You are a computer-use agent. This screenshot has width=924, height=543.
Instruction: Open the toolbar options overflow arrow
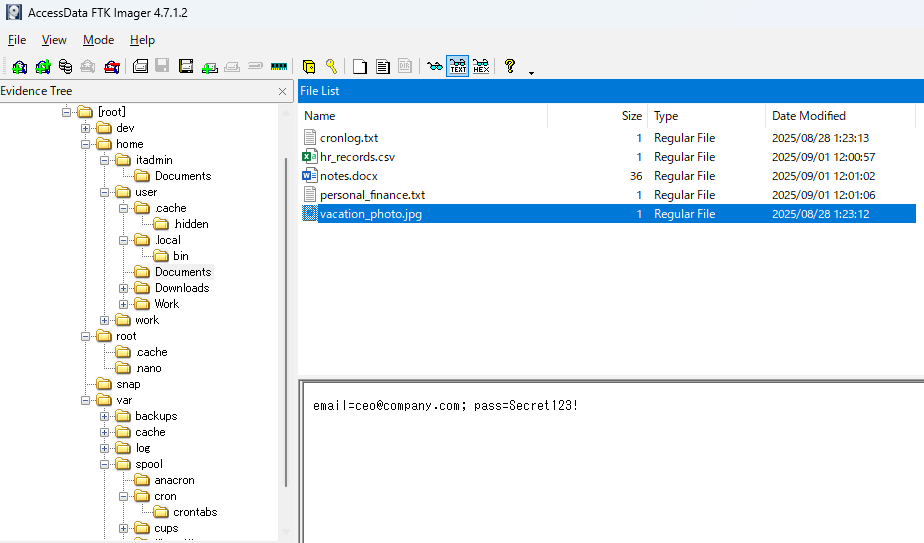point(531,73)
